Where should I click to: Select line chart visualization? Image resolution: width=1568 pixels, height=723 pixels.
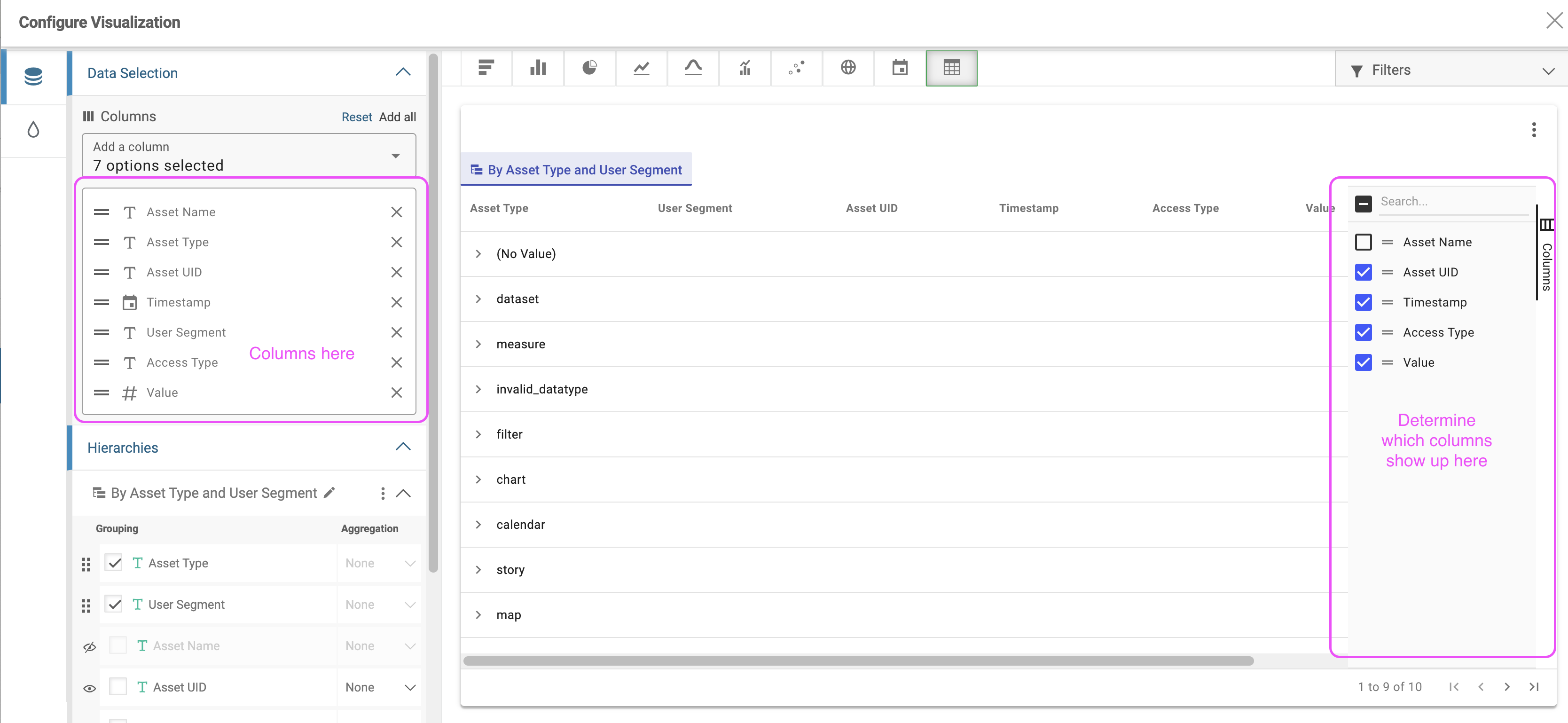[x=642, y=68]
